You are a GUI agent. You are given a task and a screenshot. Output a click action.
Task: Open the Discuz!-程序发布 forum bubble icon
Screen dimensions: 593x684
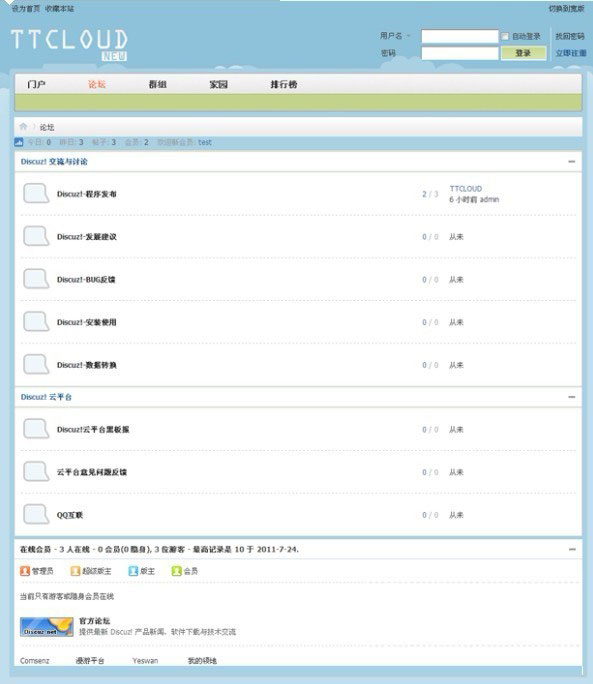click(36, 194)
